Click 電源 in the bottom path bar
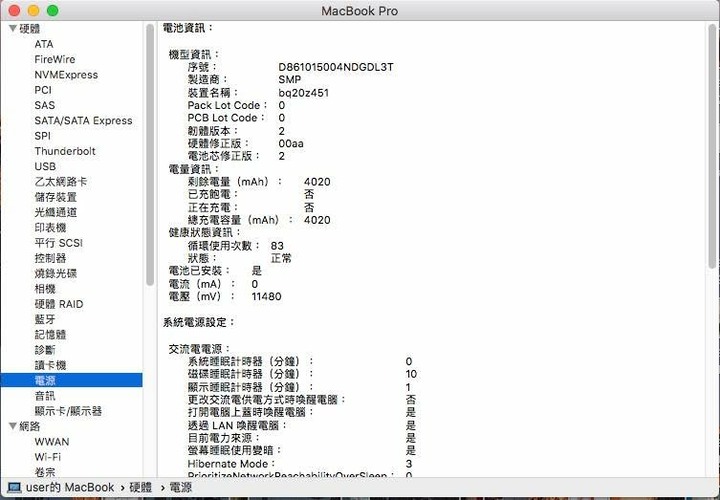 [180, 488]
